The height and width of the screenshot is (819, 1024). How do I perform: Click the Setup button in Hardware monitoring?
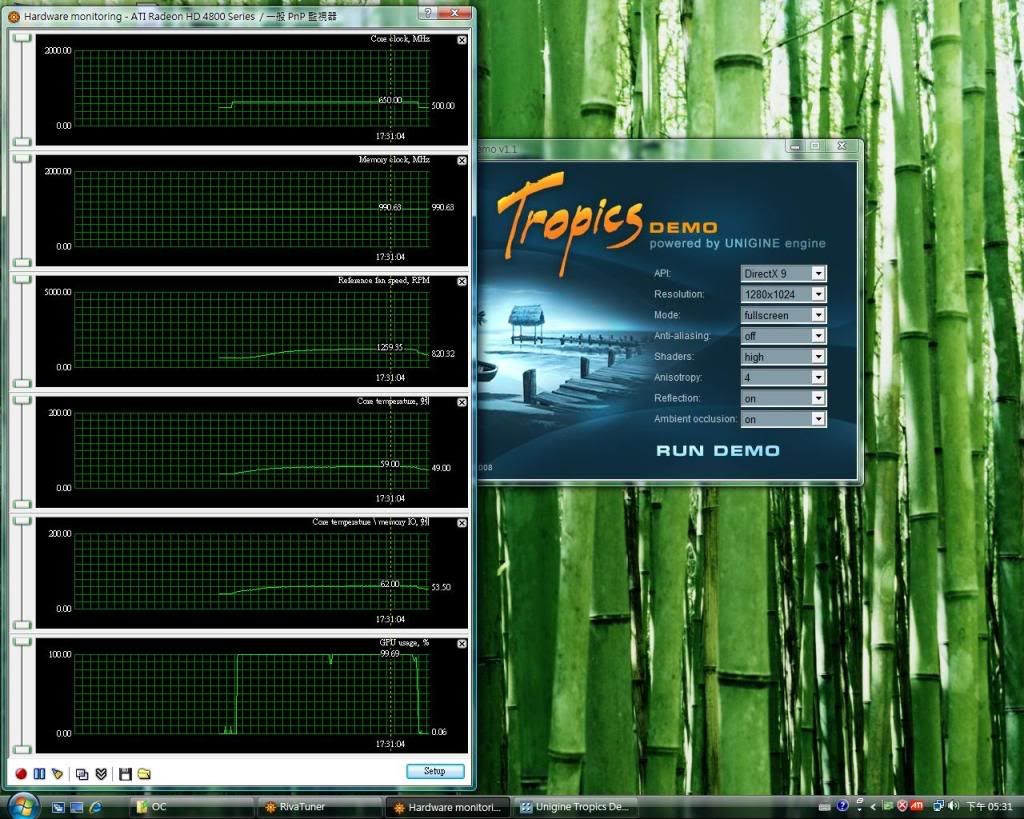[x=435, y=771]
